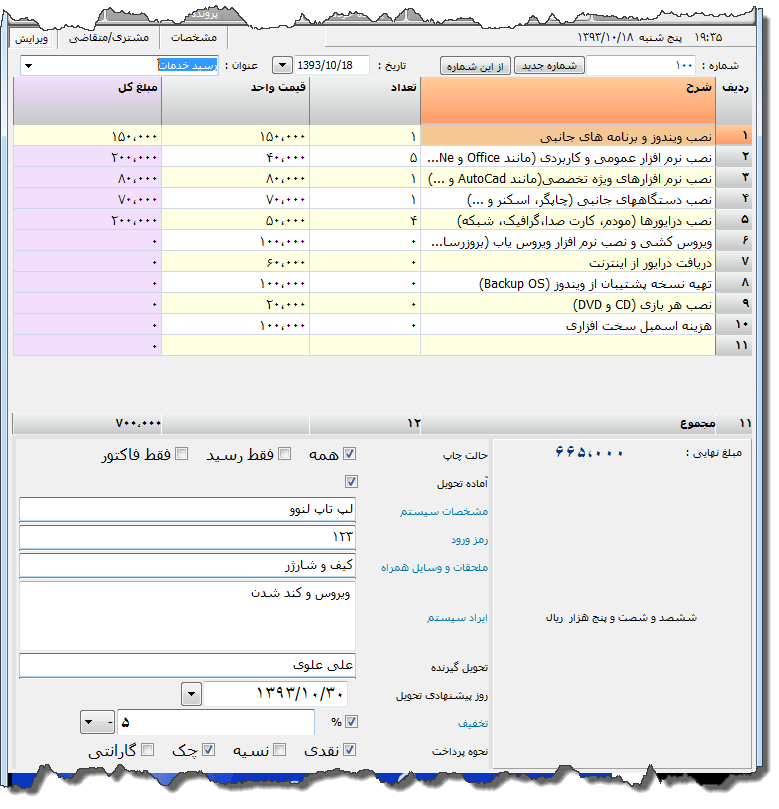The height and width of the screenshot is (809, 779).
Task: Select row دریافت درایور از اینترنت
Action: pos(382,263)
